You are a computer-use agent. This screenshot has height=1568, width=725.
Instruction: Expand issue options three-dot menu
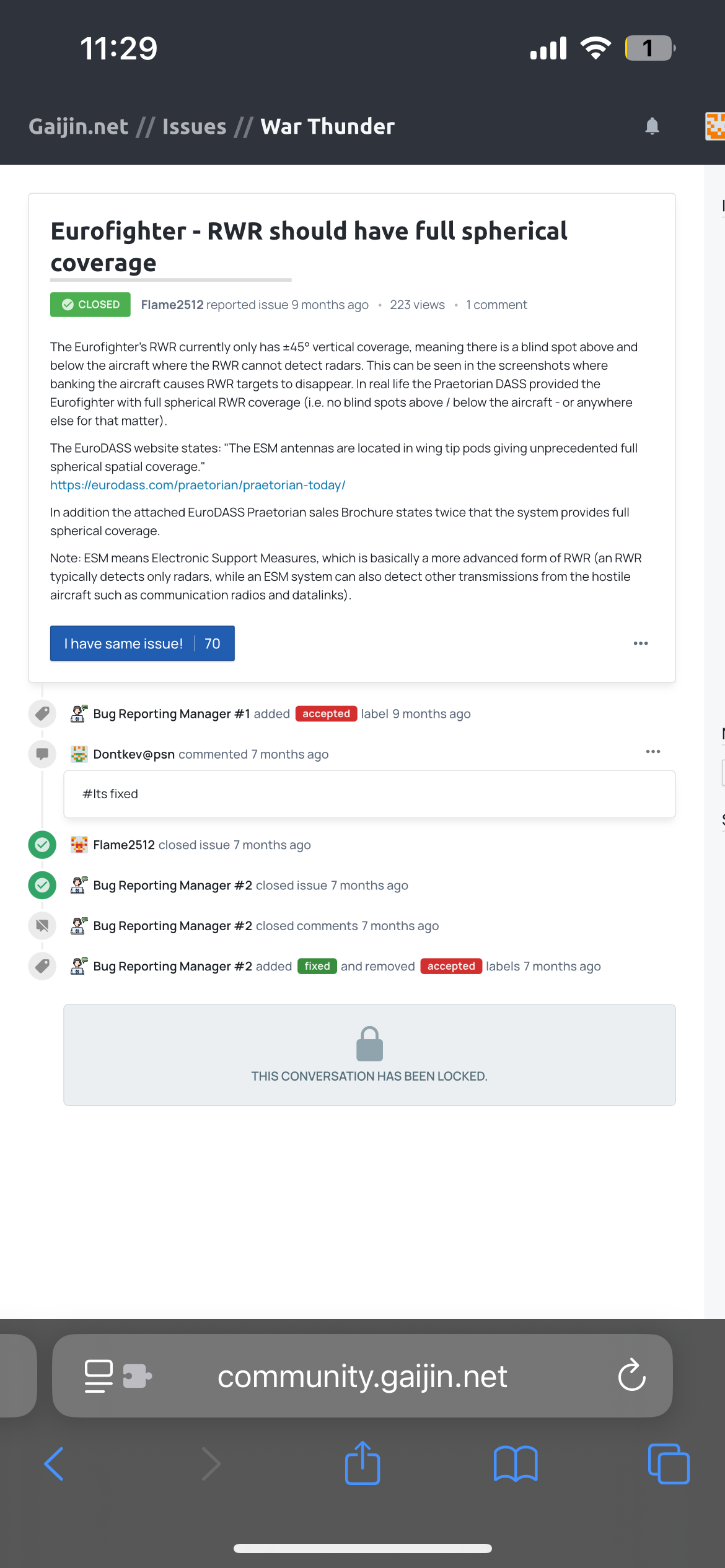(x=641, y=643)
